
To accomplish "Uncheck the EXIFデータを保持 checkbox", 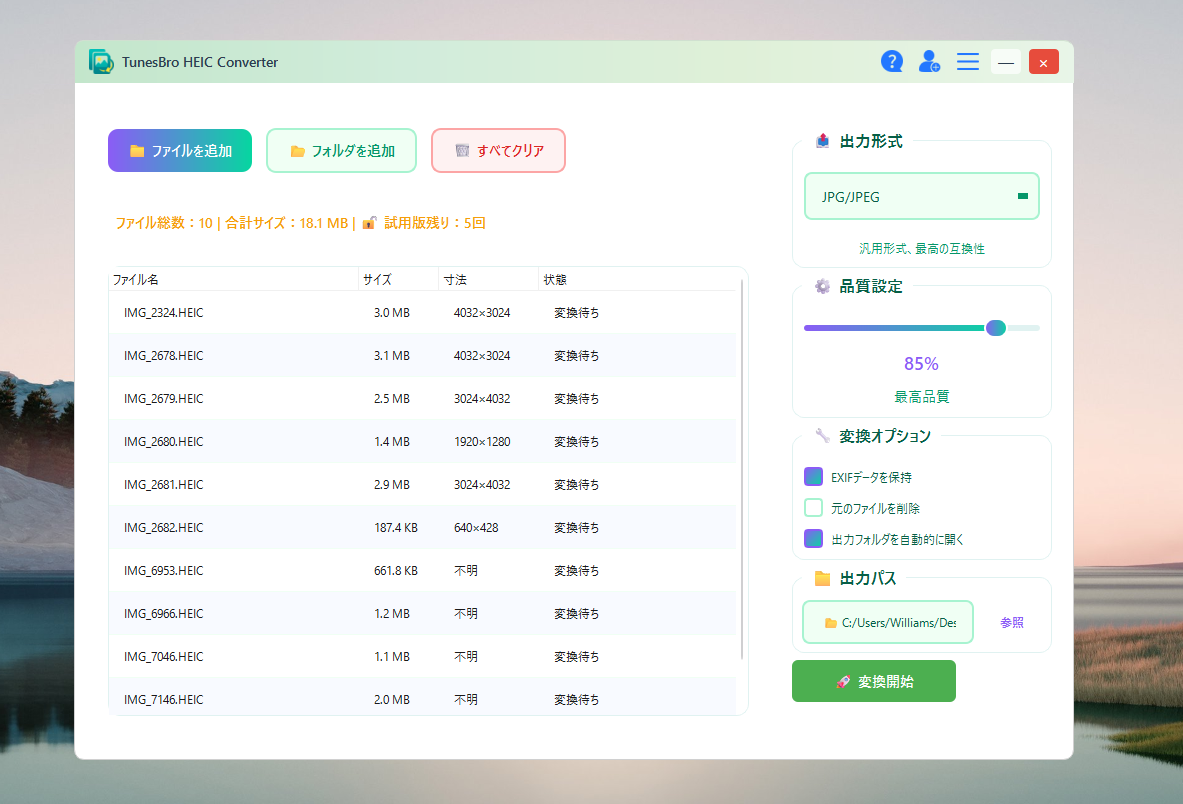I will (813, 477).
